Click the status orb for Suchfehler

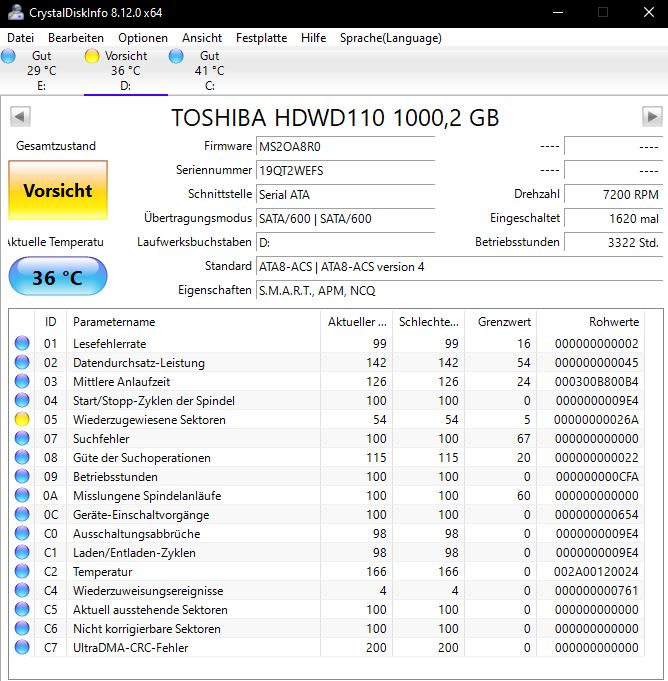(x=22, y=438)
